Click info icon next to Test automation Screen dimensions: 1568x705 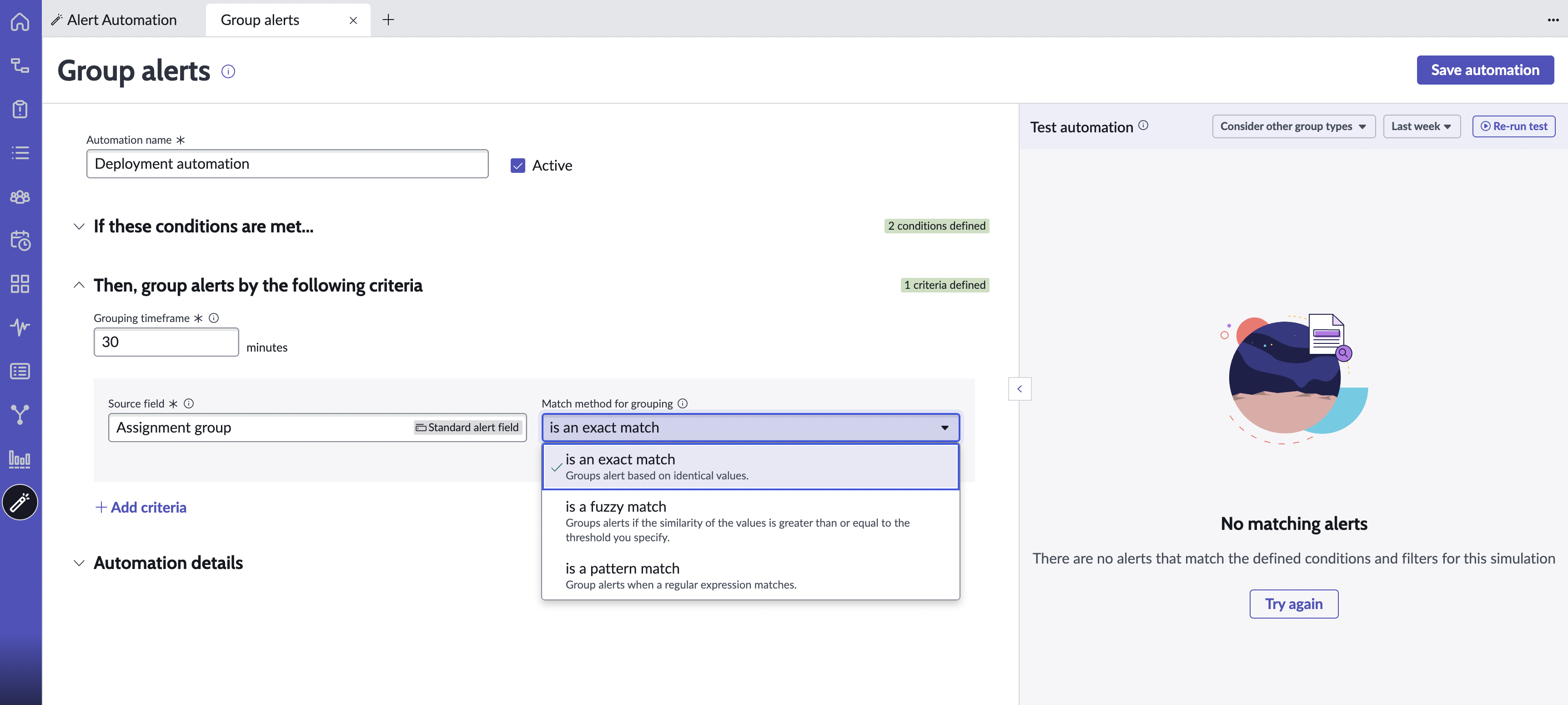[x=1143, y=126]
